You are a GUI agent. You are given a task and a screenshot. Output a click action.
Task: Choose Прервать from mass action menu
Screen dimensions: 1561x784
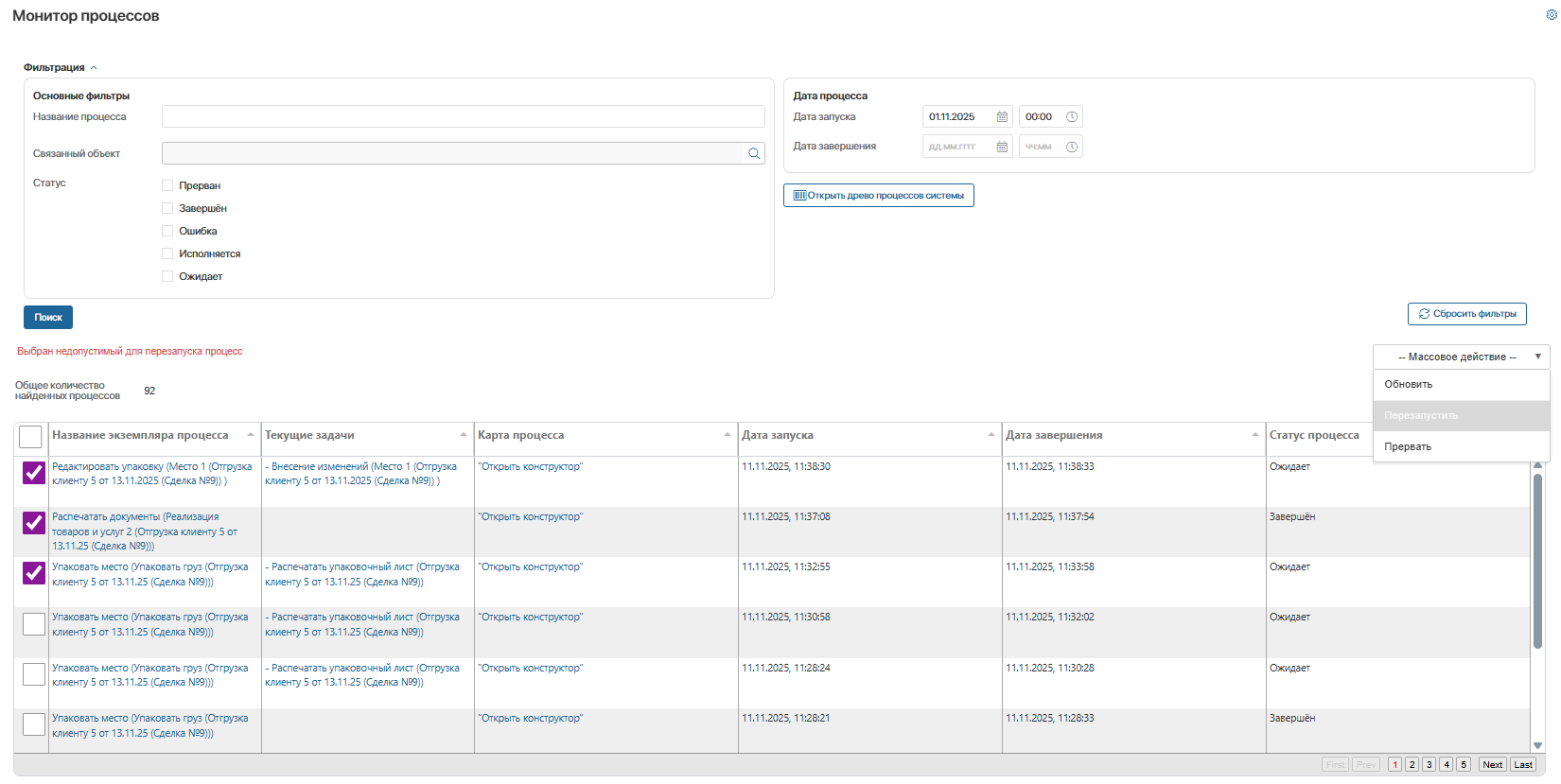click(1408, 447)
